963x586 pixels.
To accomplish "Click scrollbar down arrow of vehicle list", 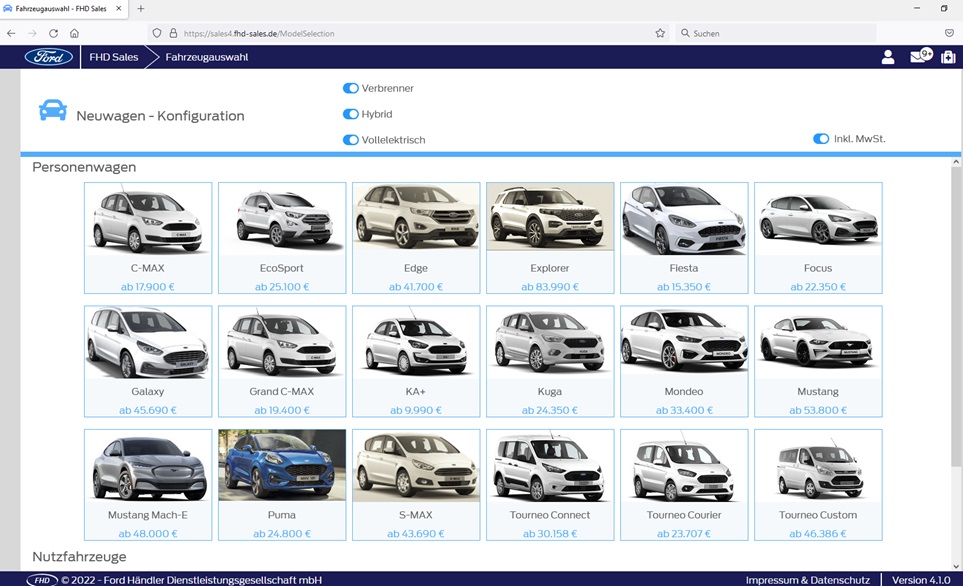I will click(956, 566).
